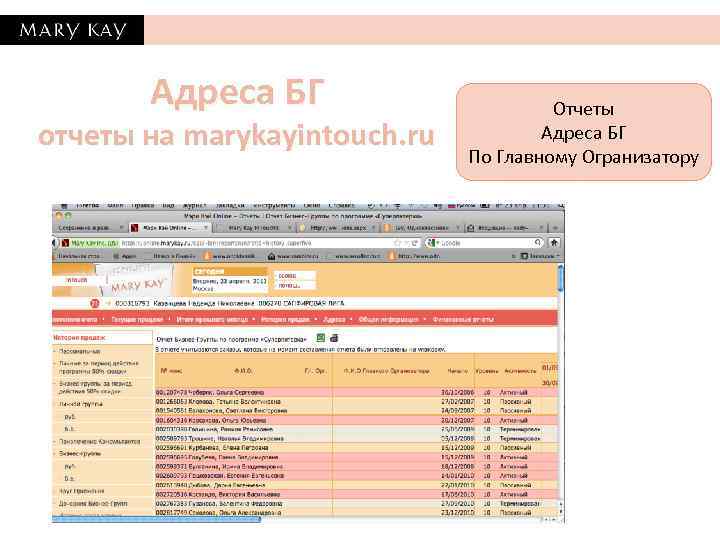The image size is (720, 540).
Task: Click the Ф.И.О. column header
Action: point(242,371)
